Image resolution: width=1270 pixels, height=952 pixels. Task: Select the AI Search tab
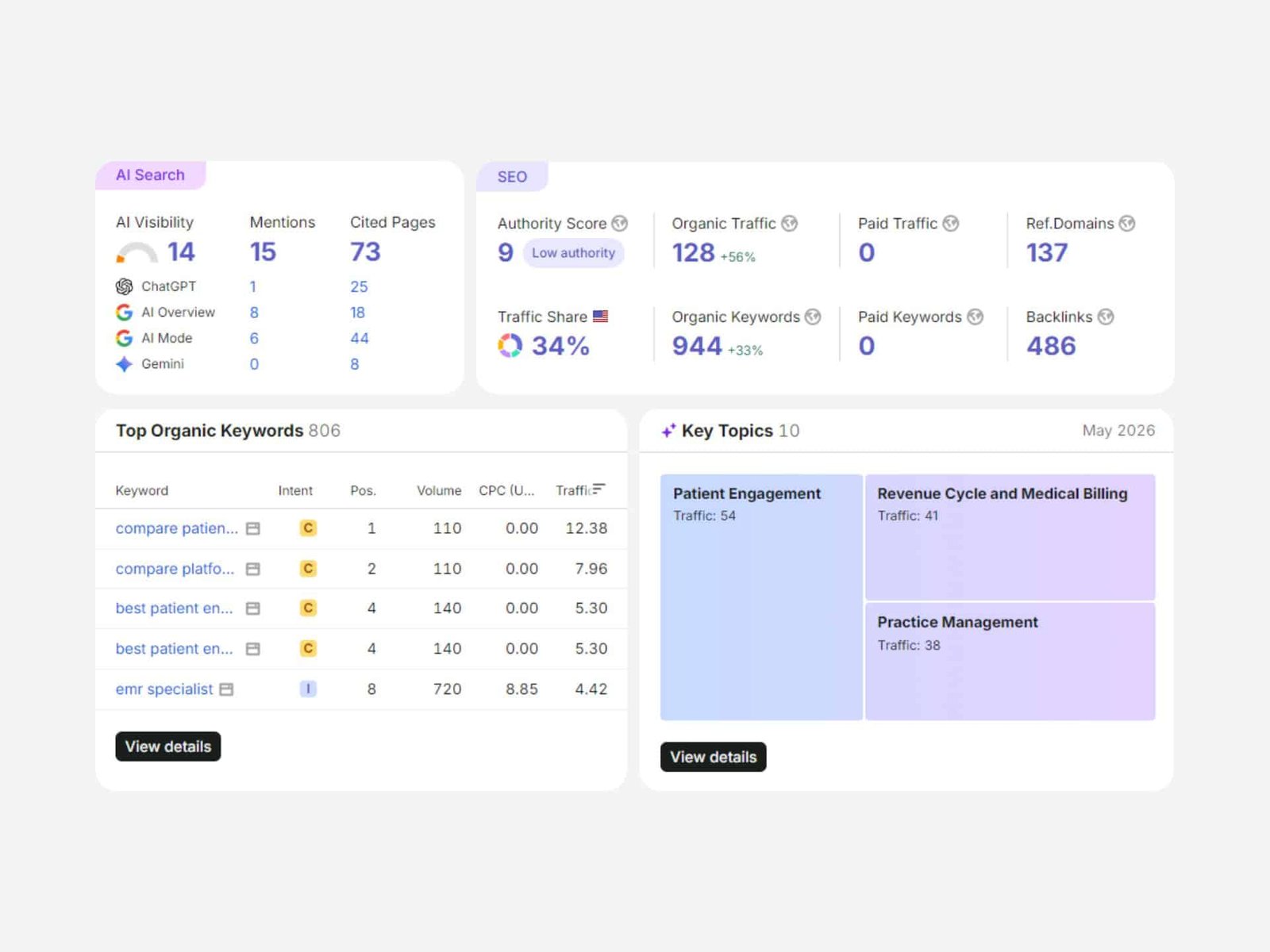151,175
